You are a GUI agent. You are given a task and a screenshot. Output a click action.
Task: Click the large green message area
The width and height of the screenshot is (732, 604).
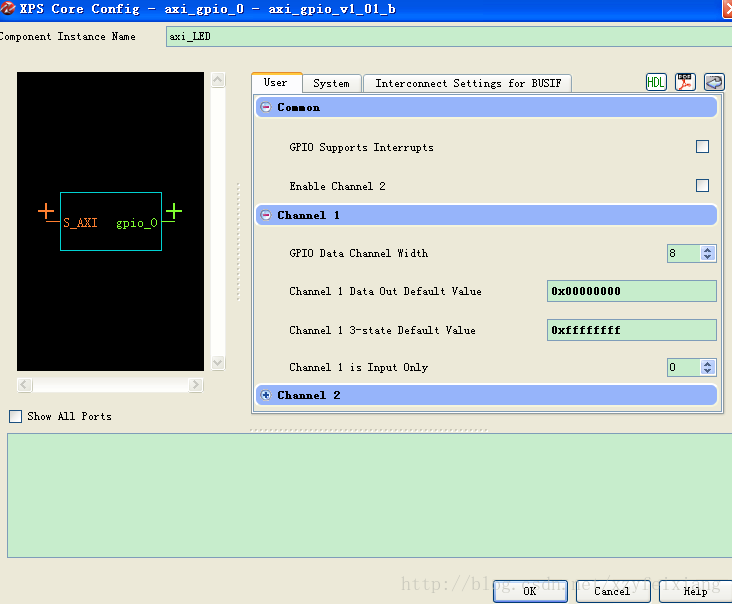click(x=370, y=495)
